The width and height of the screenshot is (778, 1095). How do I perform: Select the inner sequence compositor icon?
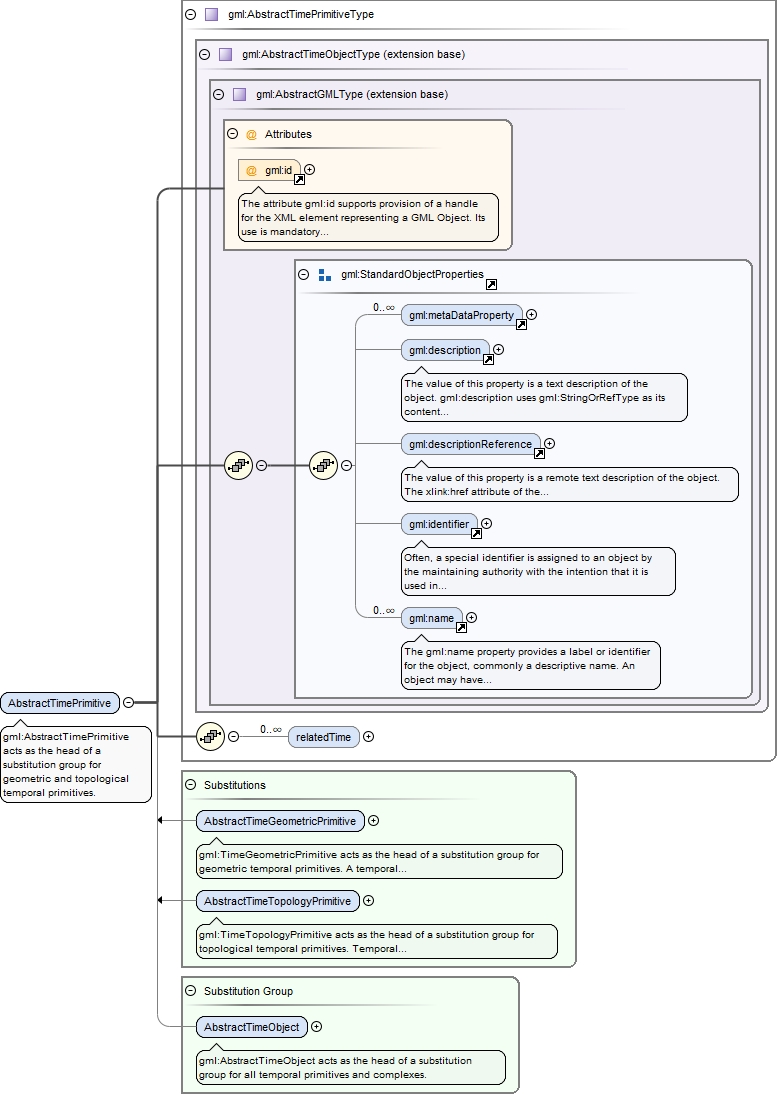pyautogui.click(x=323, y=465)
